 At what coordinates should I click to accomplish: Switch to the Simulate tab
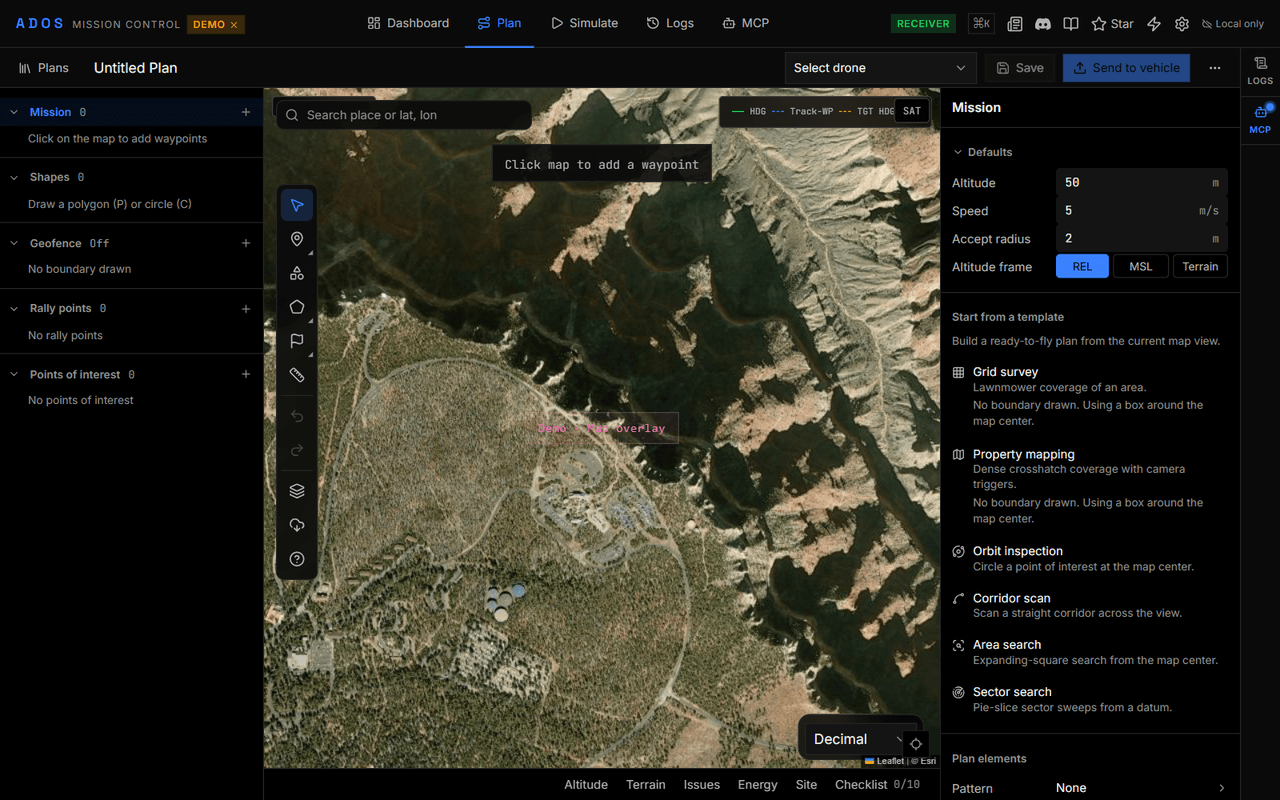tap(584, 23)
